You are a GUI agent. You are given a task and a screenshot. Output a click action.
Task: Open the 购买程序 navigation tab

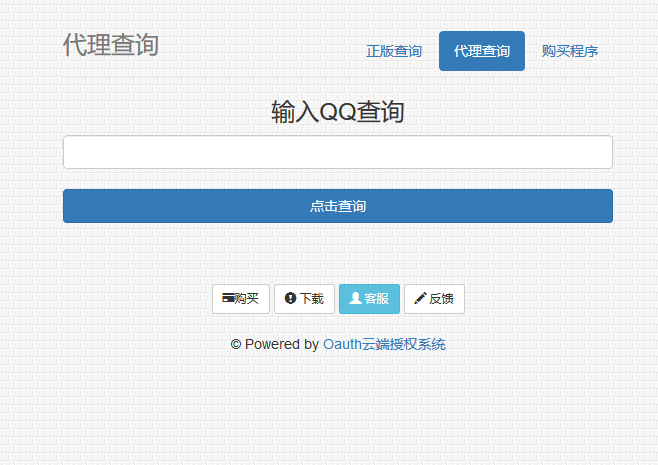tap(569, 51)
